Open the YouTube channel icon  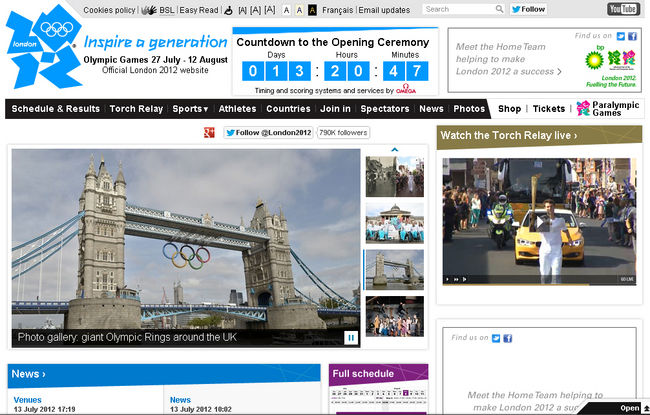point(623,9)
